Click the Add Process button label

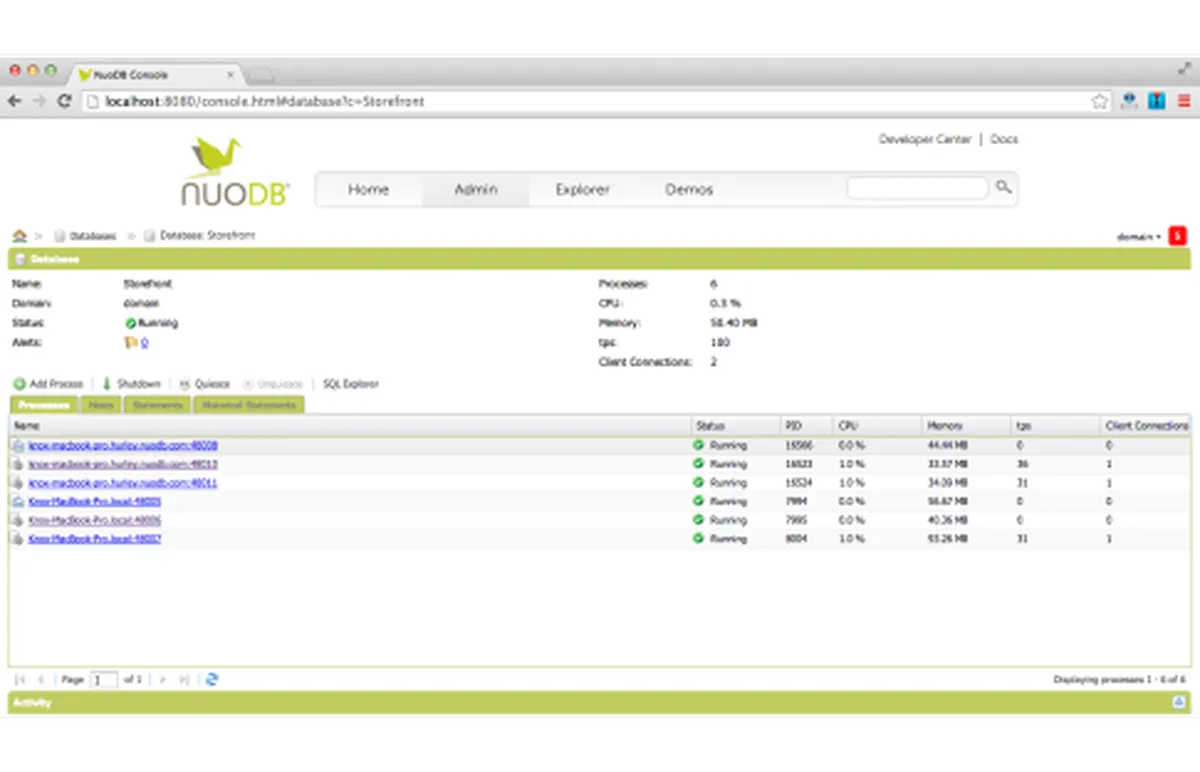pyautogui.click(x=56, y=384)
